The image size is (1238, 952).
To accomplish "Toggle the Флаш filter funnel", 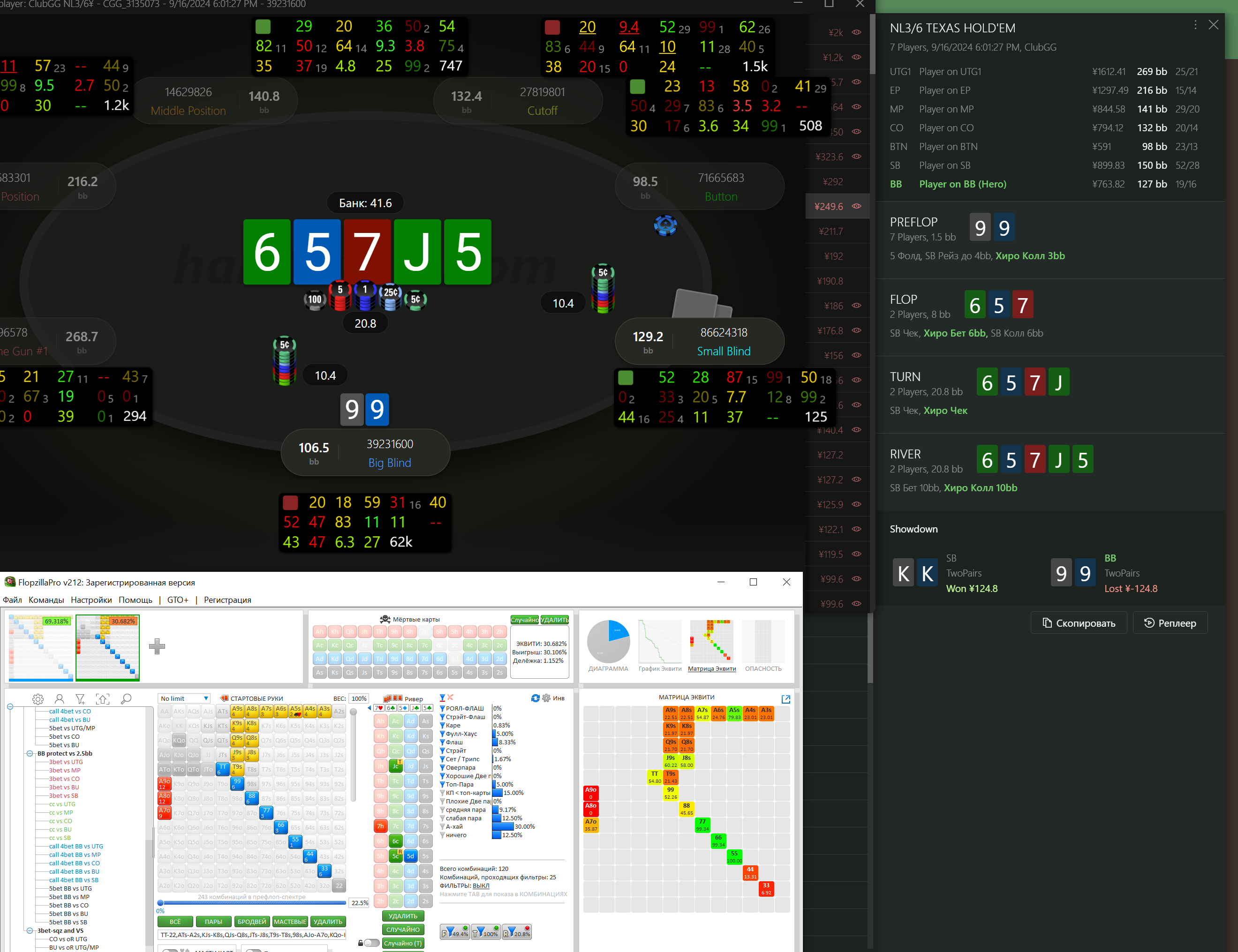I will point(443,742).
